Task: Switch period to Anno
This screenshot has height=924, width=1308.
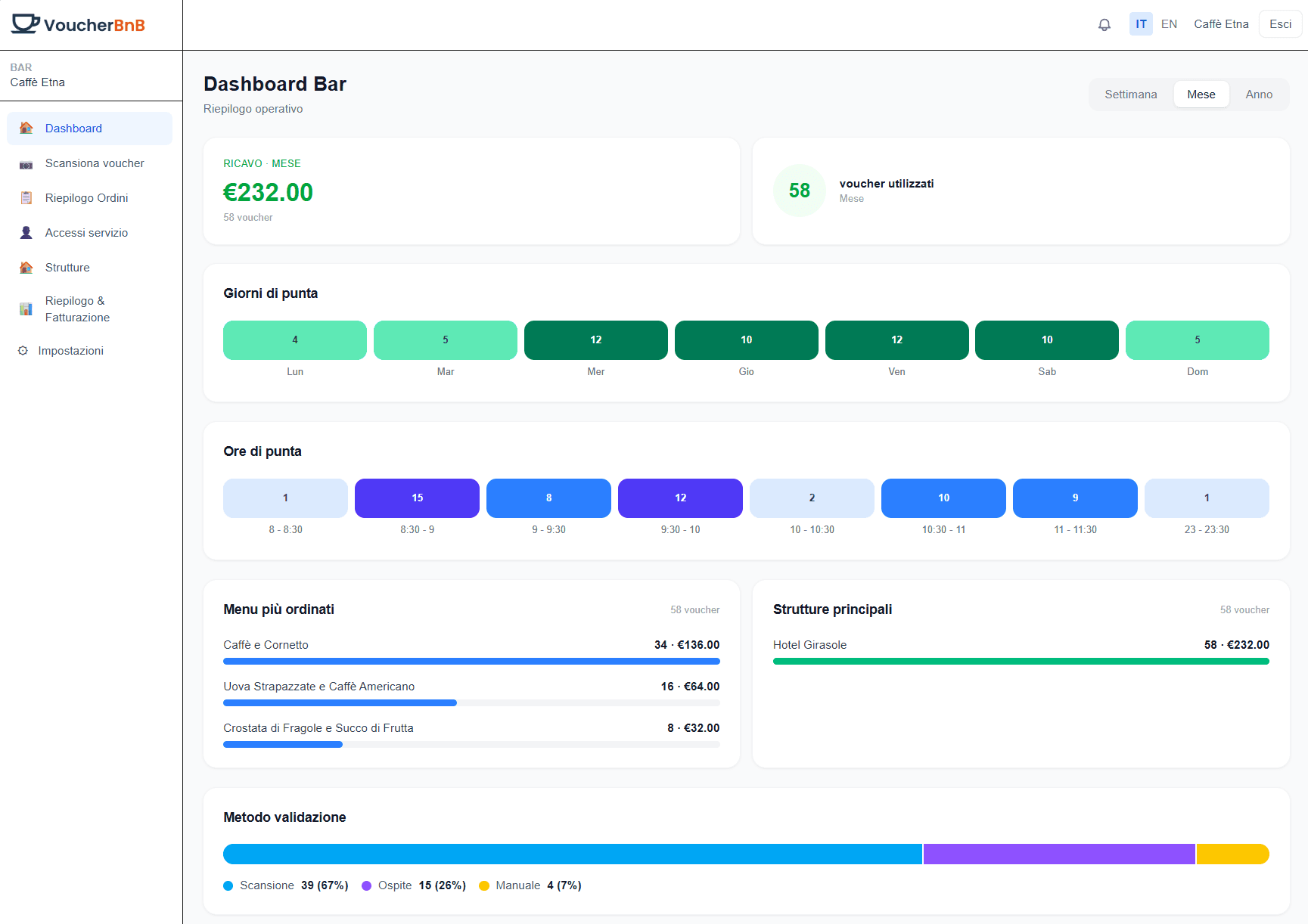Action: point(1259,95)
